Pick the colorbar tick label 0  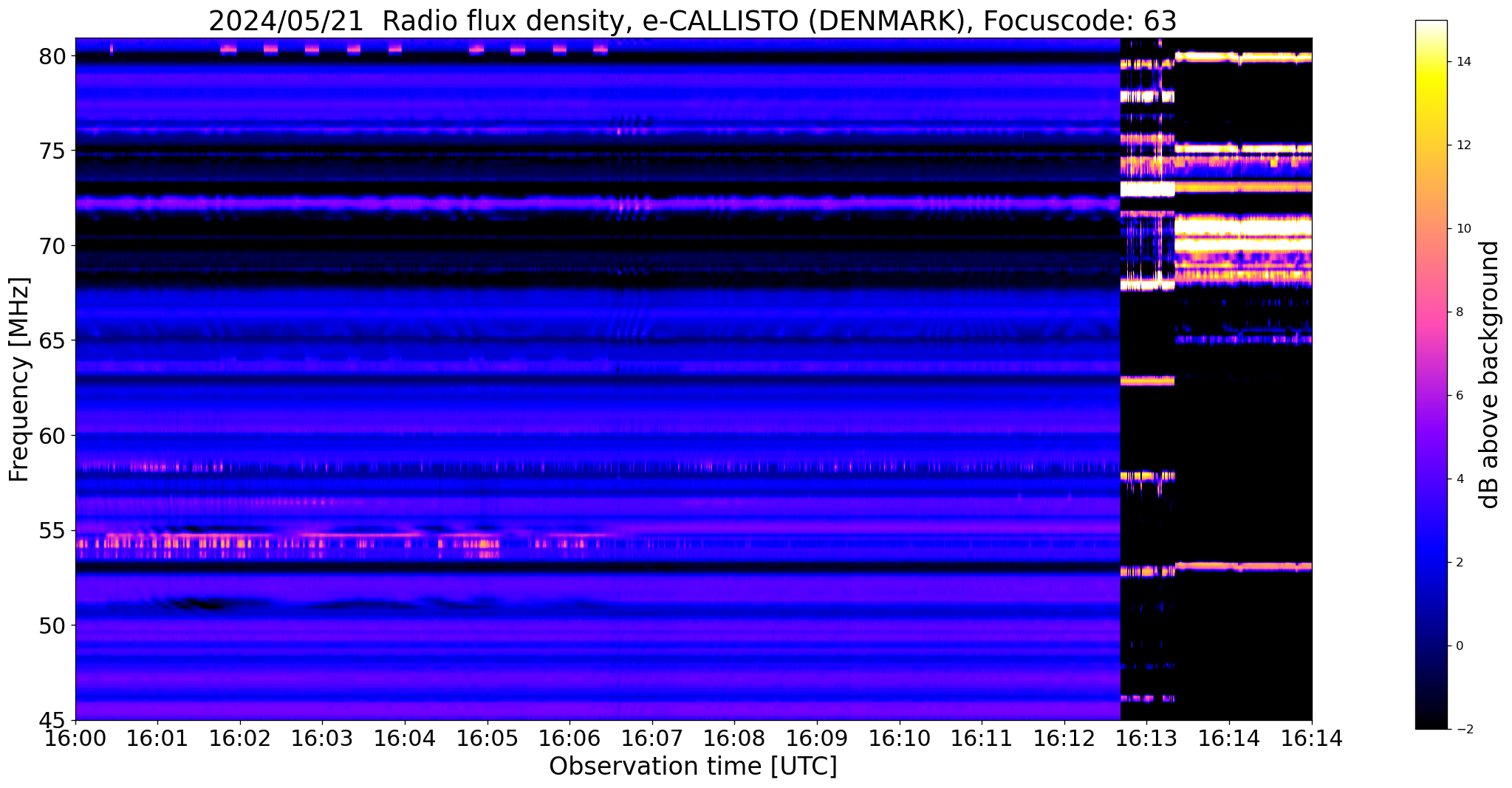pyautogui.click(x=1458, y=646)
